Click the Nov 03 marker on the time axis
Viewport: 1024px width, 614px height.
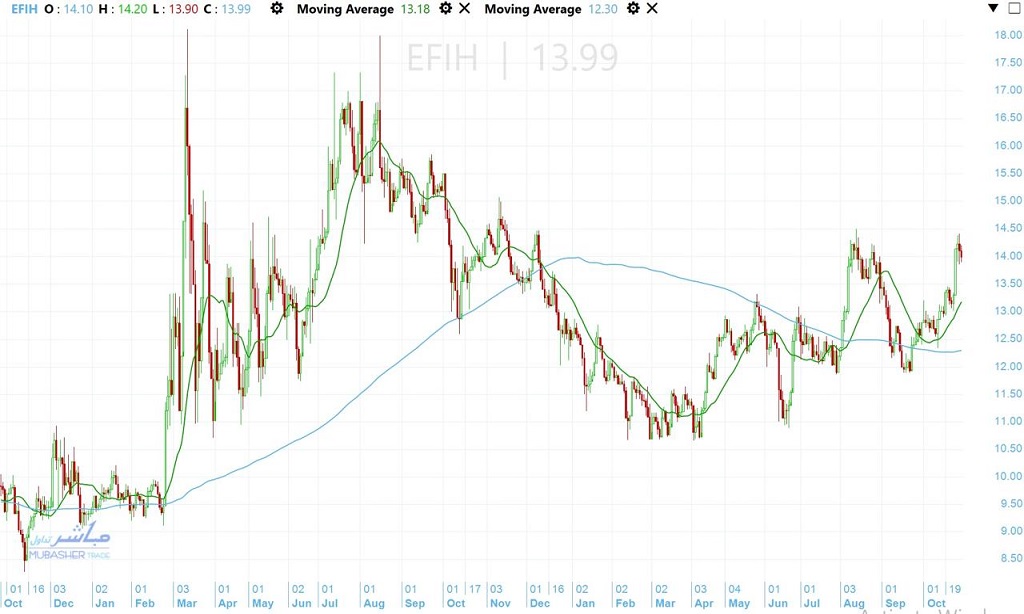point(496,596)
